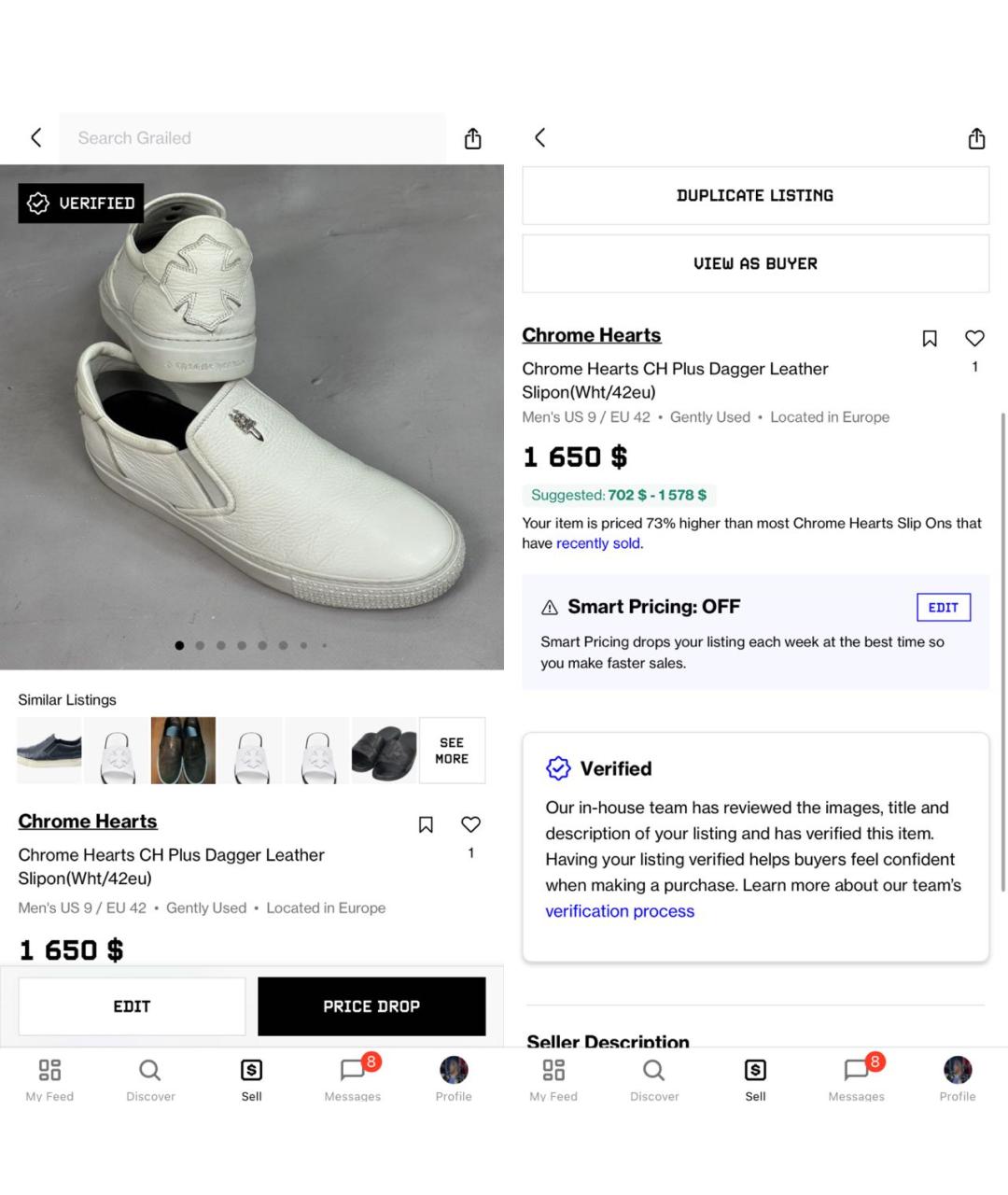The width and height of the screenshot is (1008, 1195).
Task: Like the listing with right screen's heart
Action: tap(974, 338)
